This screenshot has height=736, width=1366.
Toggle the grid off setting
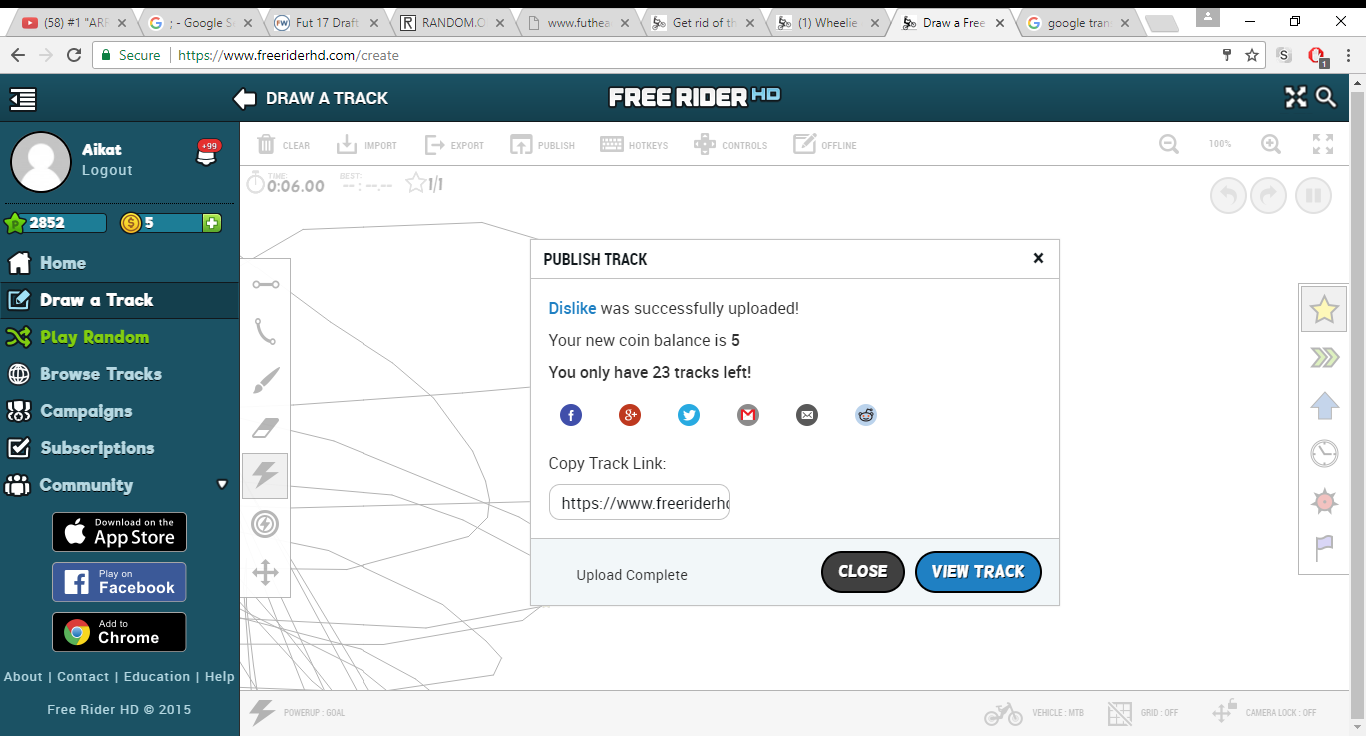point(1143,713)
